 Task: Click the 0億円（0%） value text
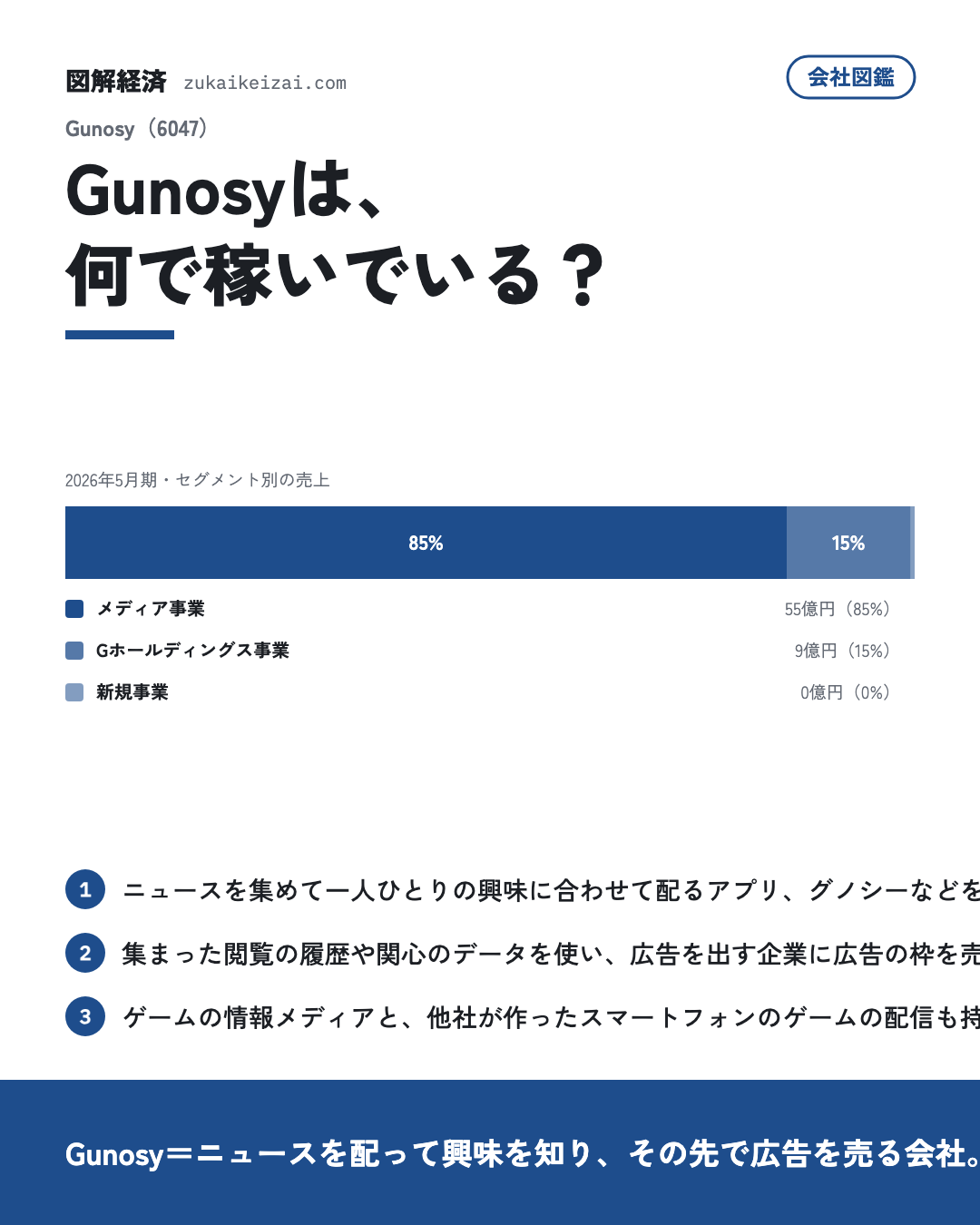tap(846, 692)
